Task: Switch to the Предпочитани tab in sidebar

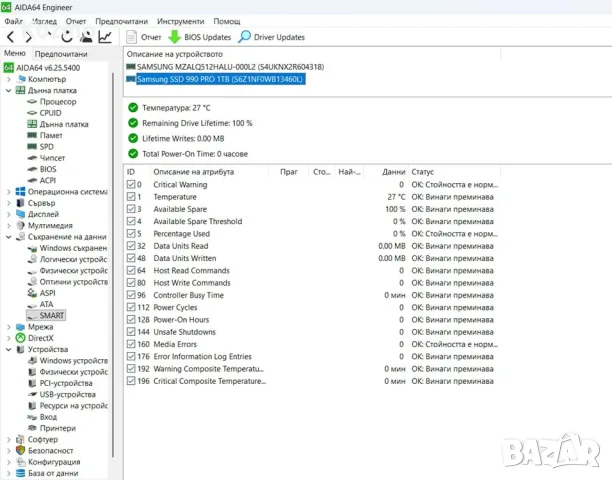Action: [61, 54]
